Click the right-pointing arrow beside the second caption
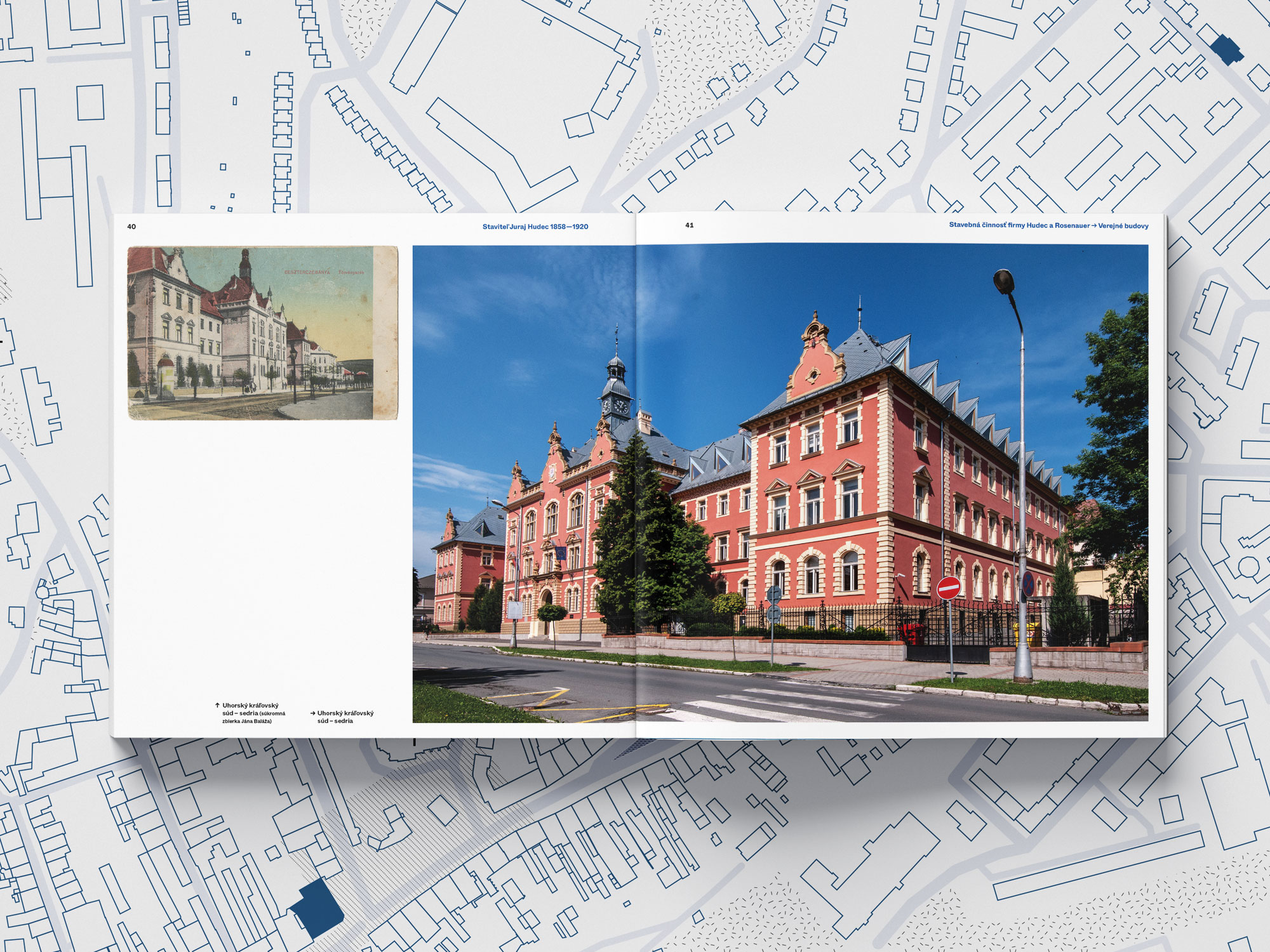Screen dimensions: 1270x952 tap(313, 713)
